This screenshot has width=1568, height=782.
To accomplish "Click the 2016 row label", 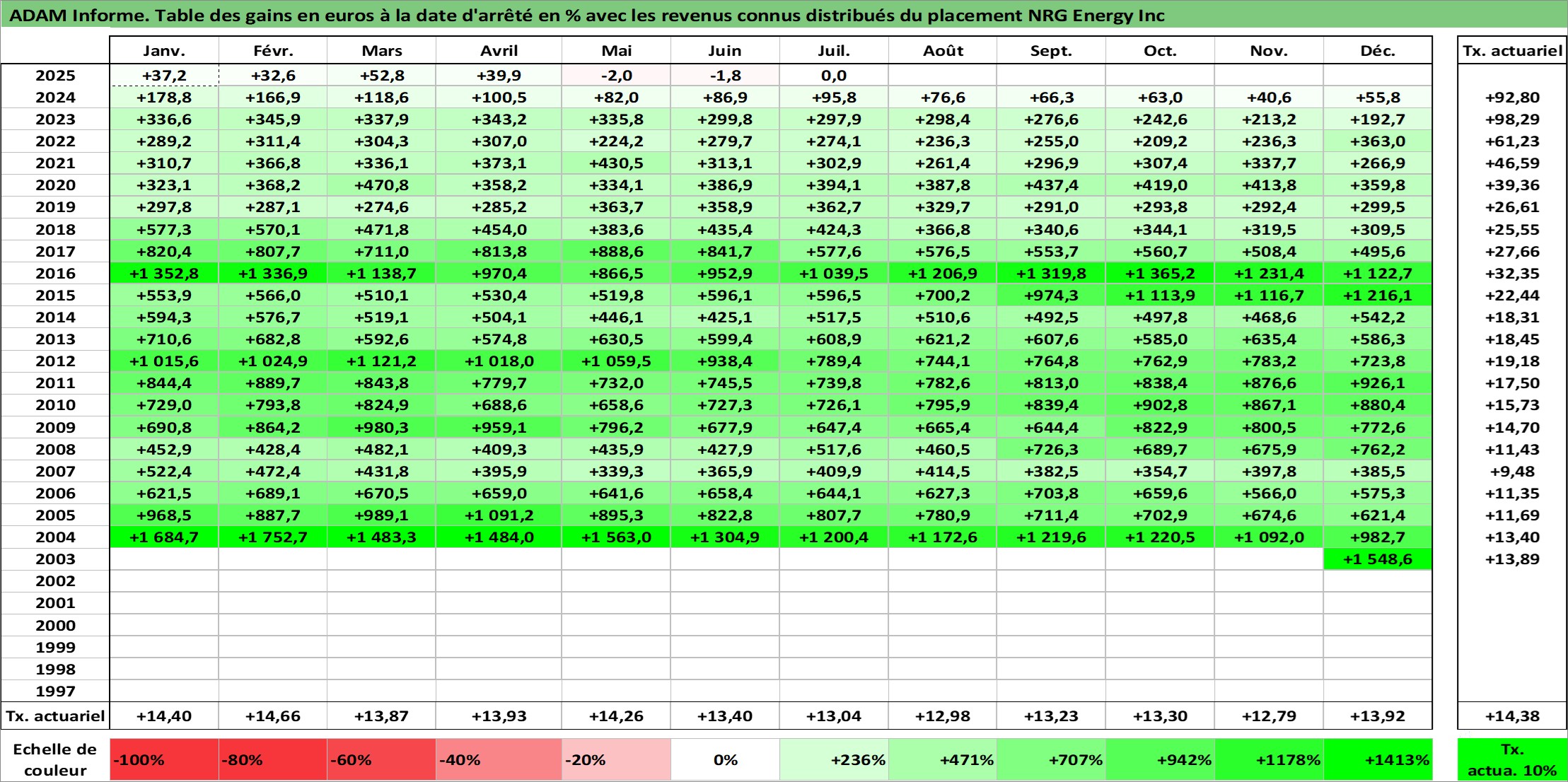I will point(55,274).
